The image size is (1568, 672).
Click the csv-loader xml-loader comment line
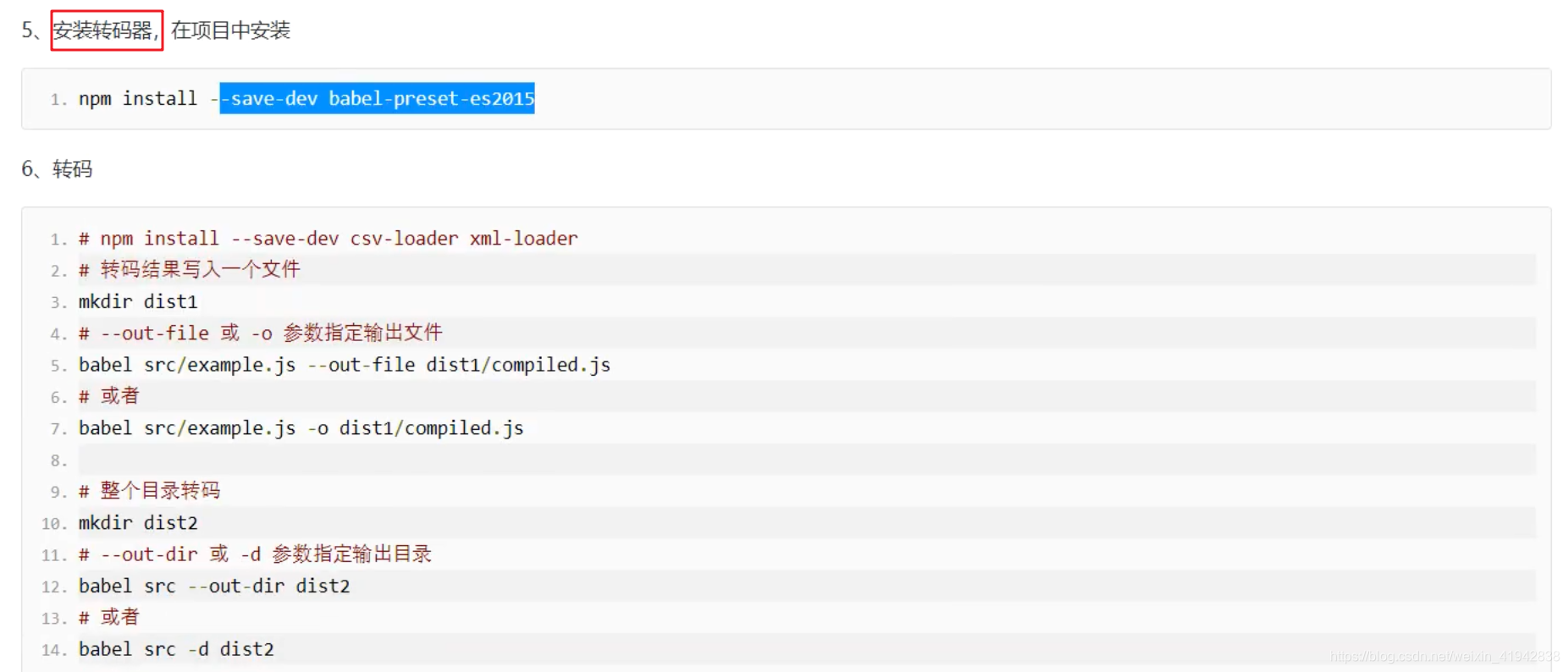click(329, 239)
